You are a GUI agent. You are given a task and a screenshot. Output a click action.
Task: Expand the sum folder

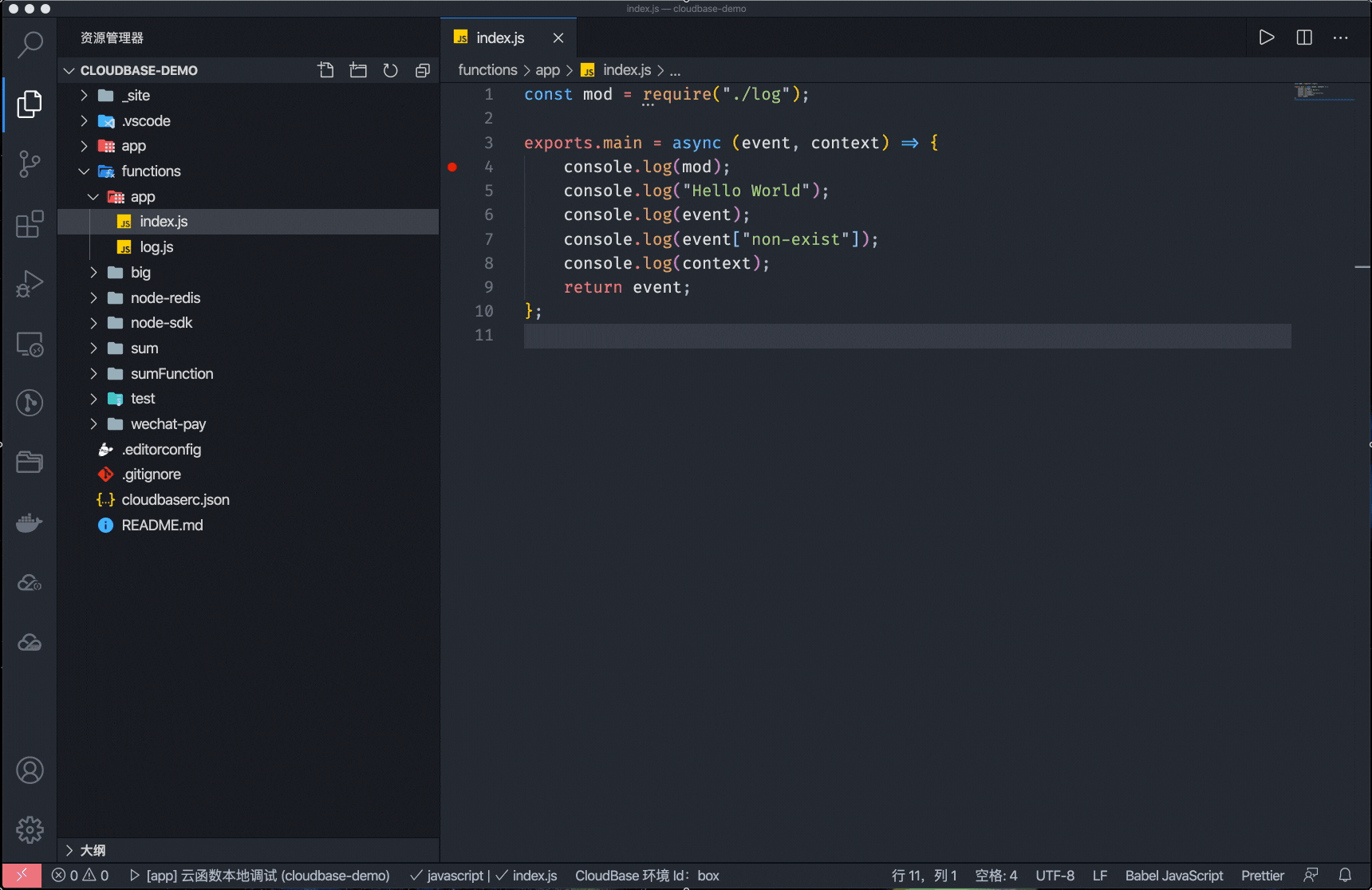[x=93, y=349]
